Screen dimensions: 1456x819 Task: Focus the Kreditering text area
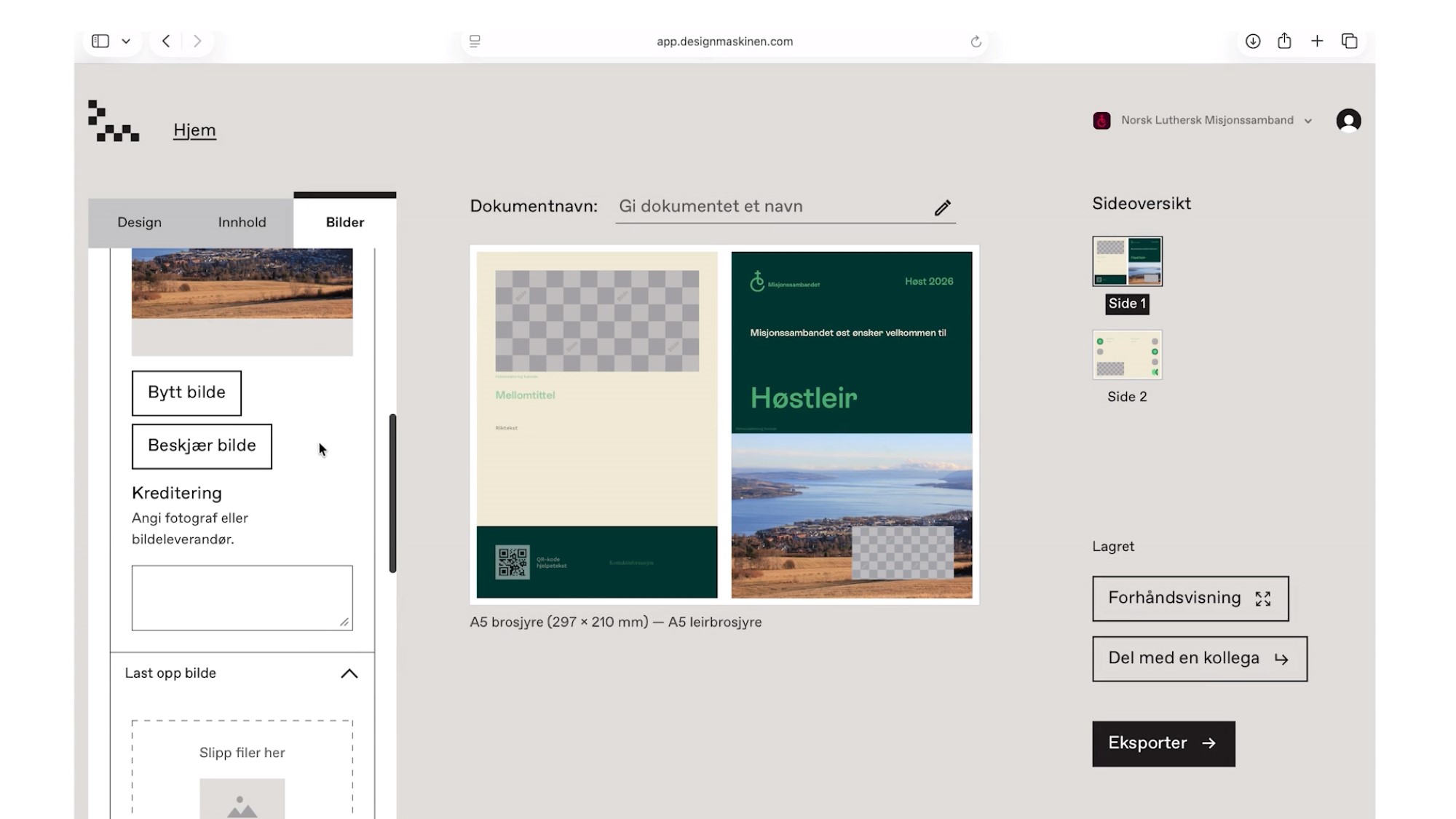(x=242, y=598)
